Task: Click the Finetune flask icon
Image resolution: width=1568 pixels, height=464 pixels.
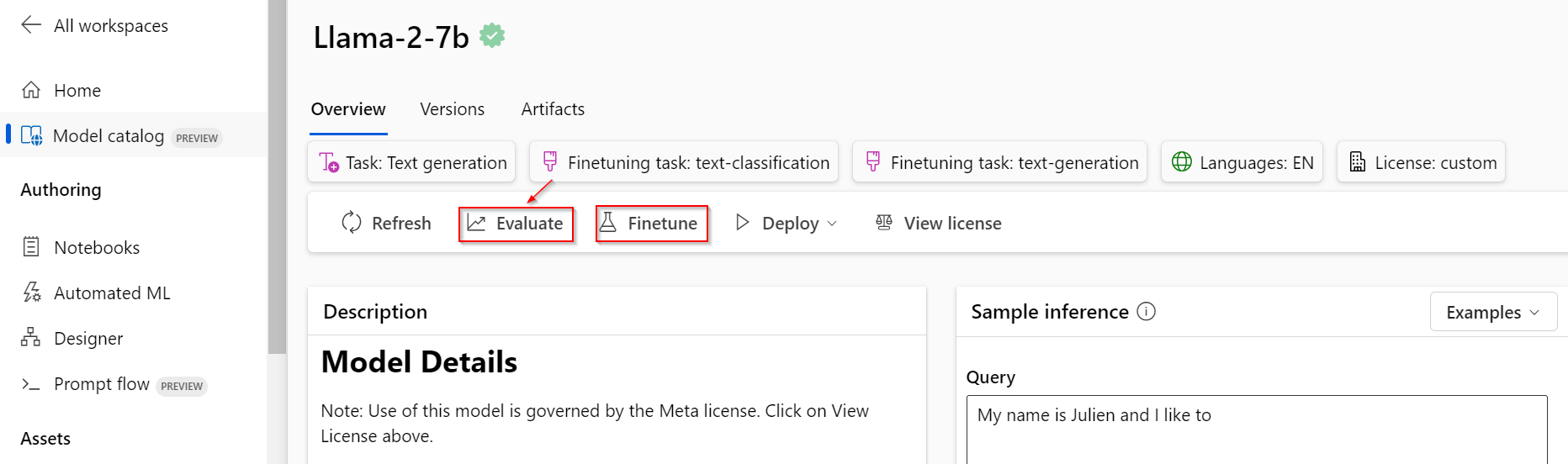Action: (608, 222)
